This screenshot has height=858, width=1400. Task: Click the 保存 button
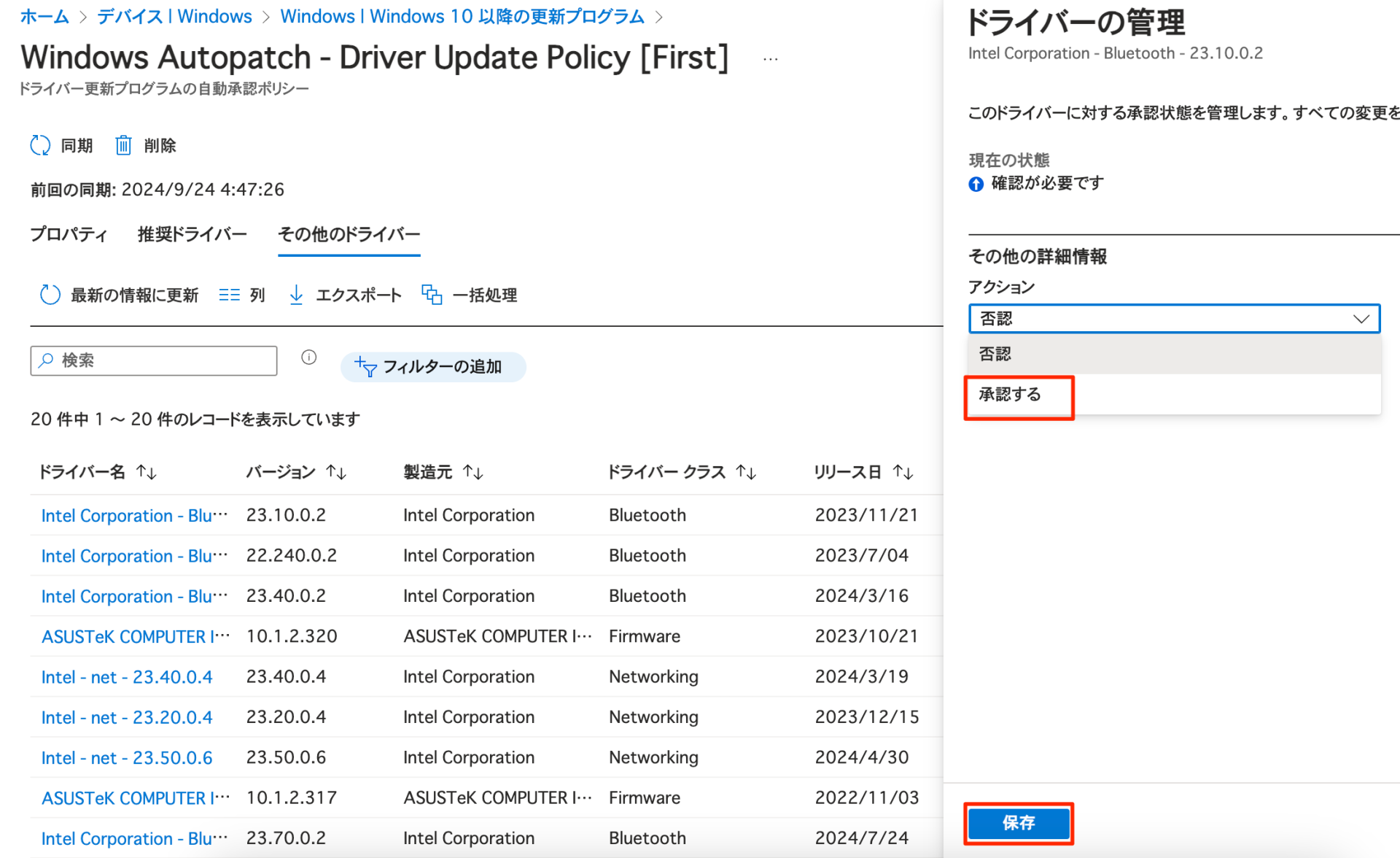[1018, 824]
